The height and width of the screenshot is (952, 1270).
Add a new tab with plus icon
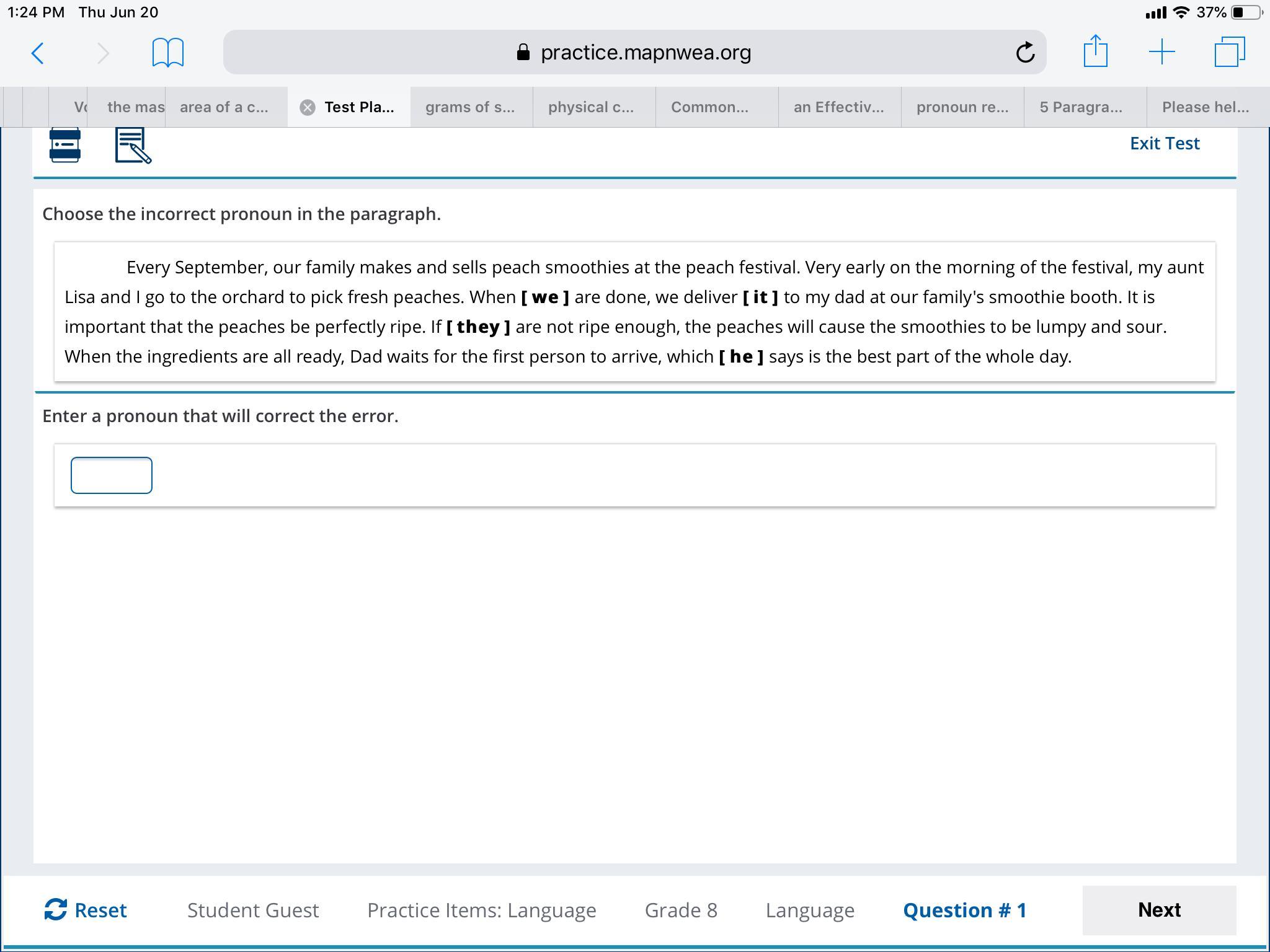click(x=1161, y=52)
